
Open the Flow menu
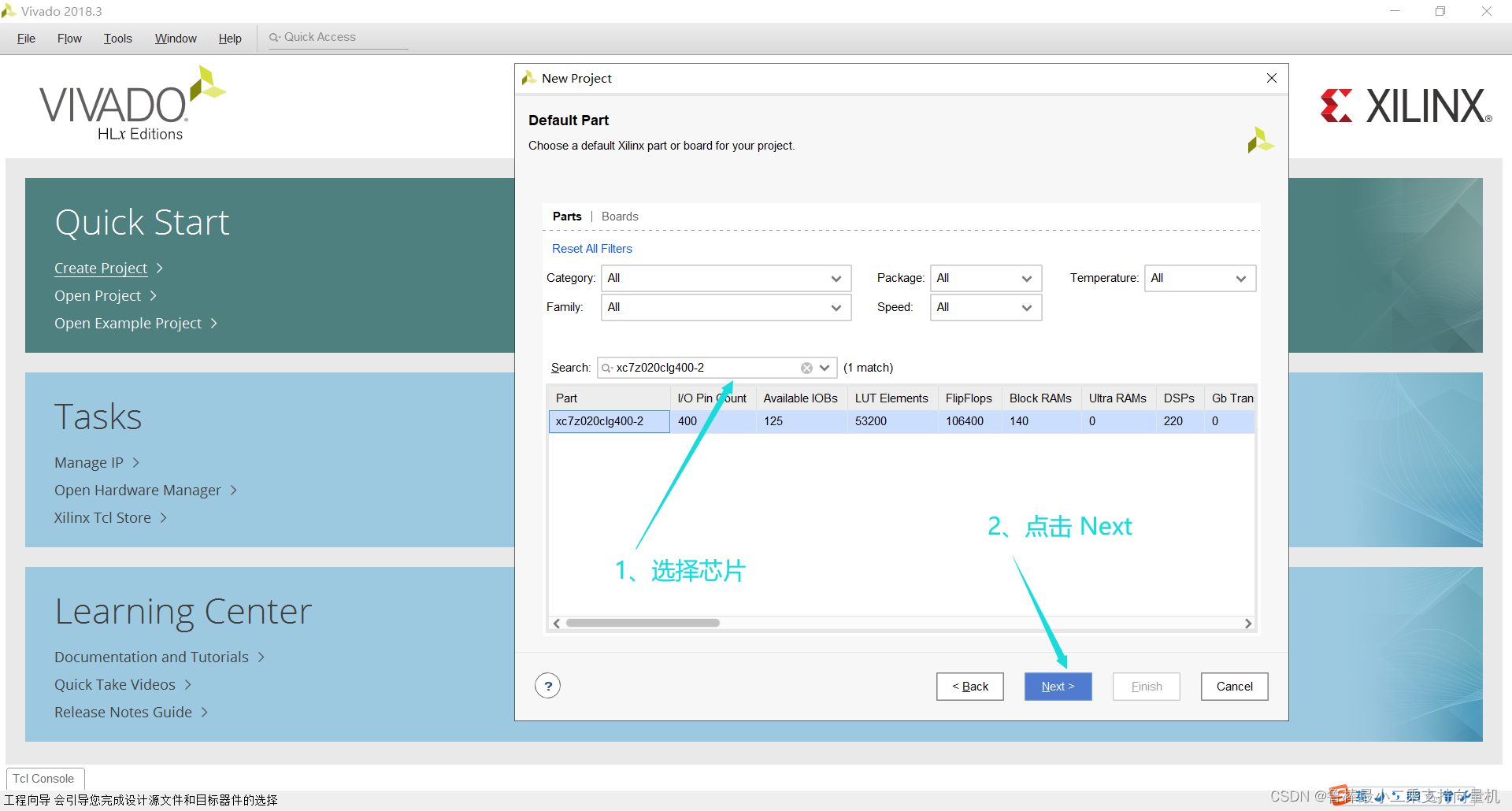coord(69,39)
